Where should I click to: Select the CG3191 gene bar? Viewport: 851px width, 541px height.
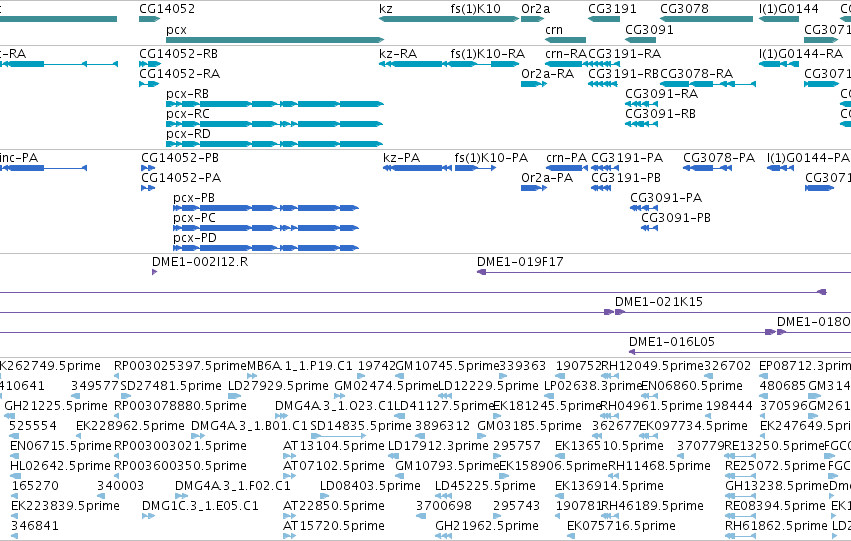tap(604, 19)
